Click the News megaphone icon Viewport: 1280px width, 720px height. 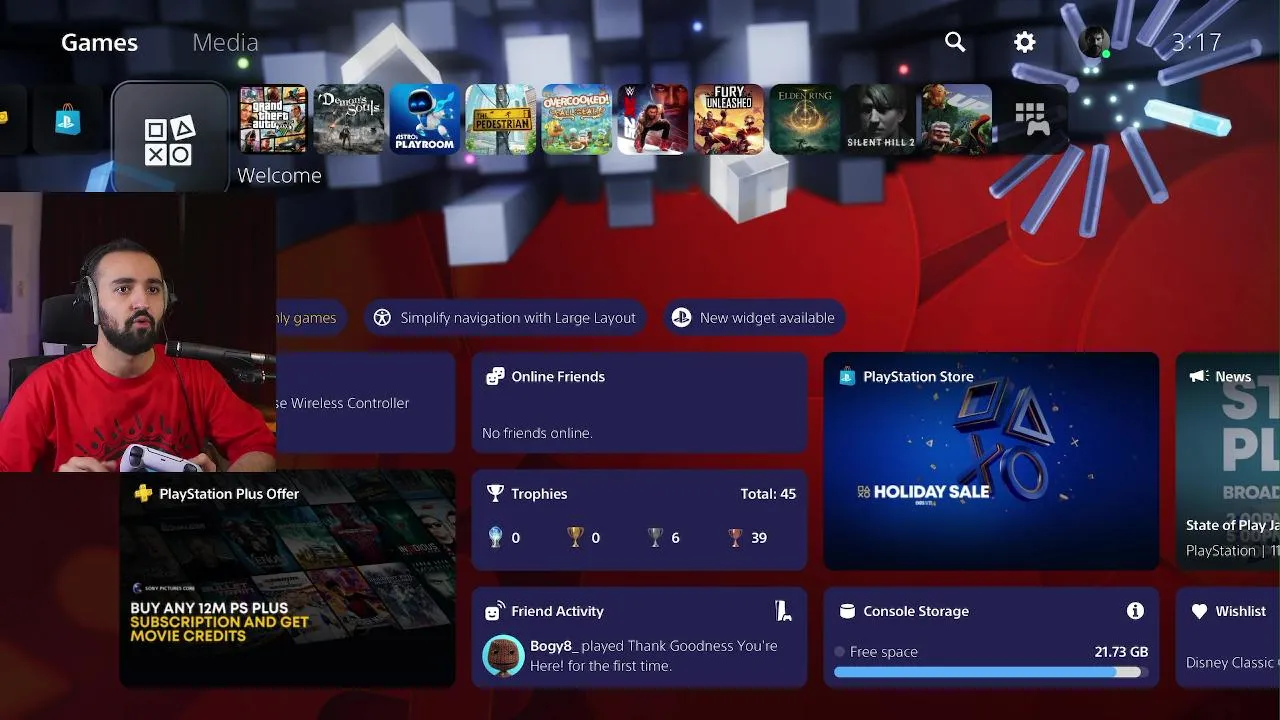coord(1198,376)
